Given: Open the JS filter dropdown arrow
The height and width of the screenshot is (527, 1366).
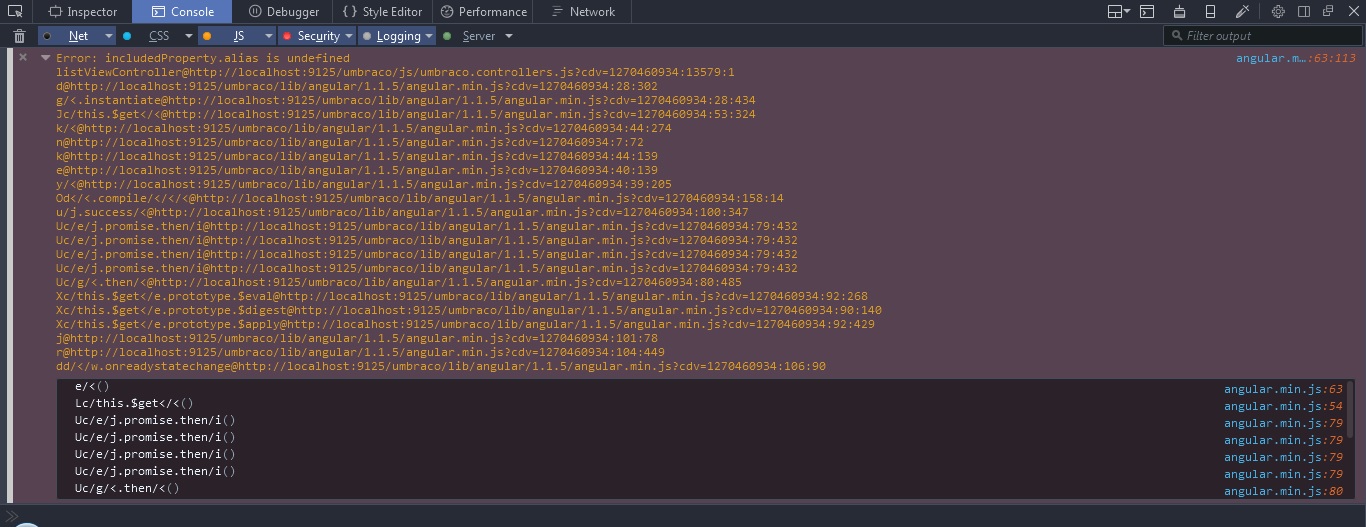Looking at the screenshot, I should tap(268, 36).
